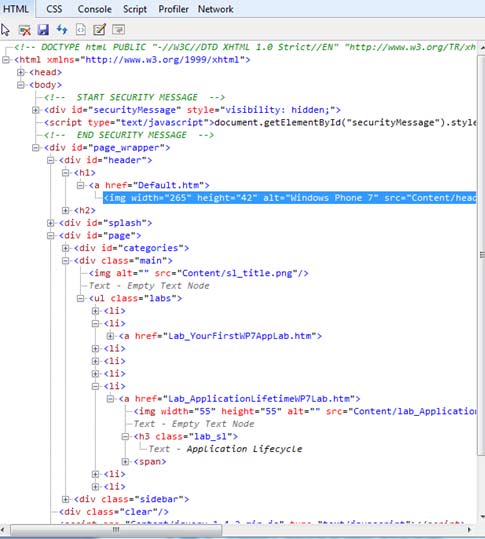Open the CSS tab

tap(54, 9)
